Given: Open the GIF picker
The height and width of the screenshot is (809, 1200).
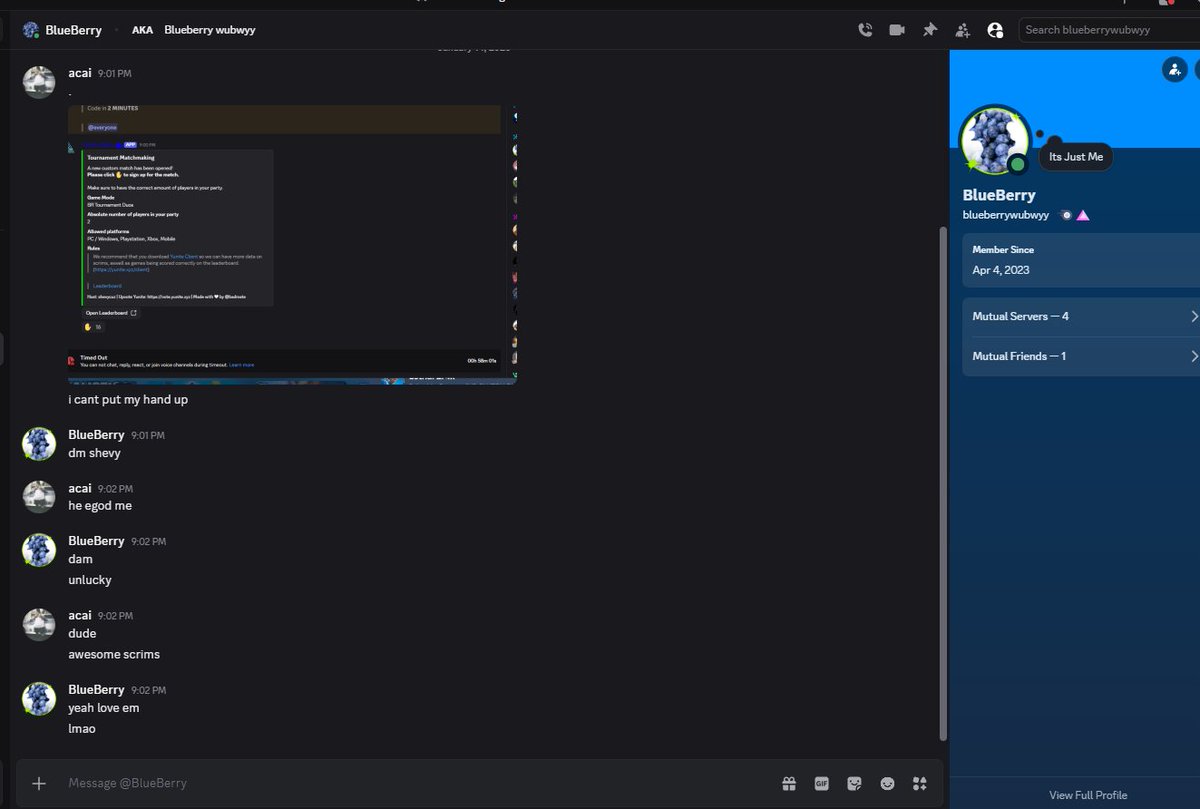Looking at the screenshot, I should (822, 783).
